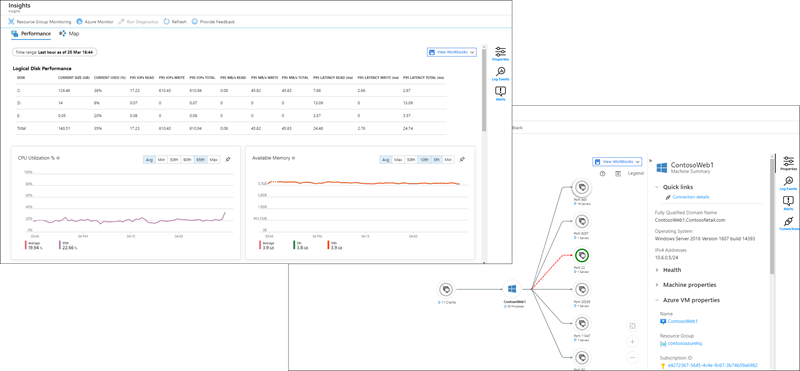Select the ContosoWeb1 machine node
The height and width of the screenshot is (371, 800).
tap(511, 290)
